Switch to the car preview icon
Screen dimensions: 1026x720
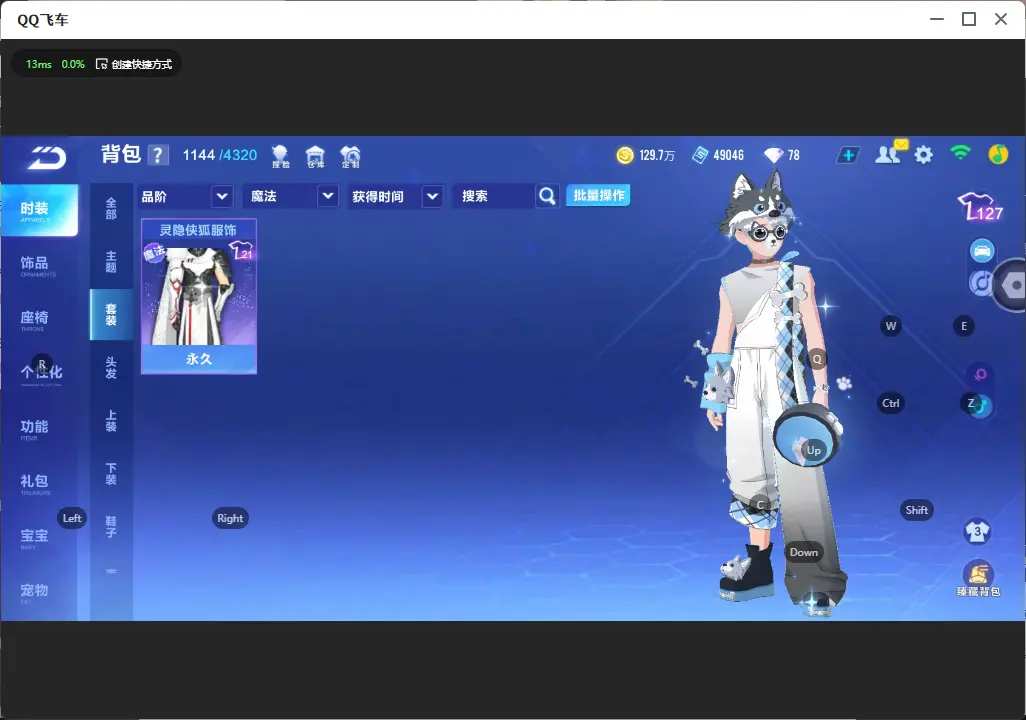pyautogui.click(x=982, y=250)
